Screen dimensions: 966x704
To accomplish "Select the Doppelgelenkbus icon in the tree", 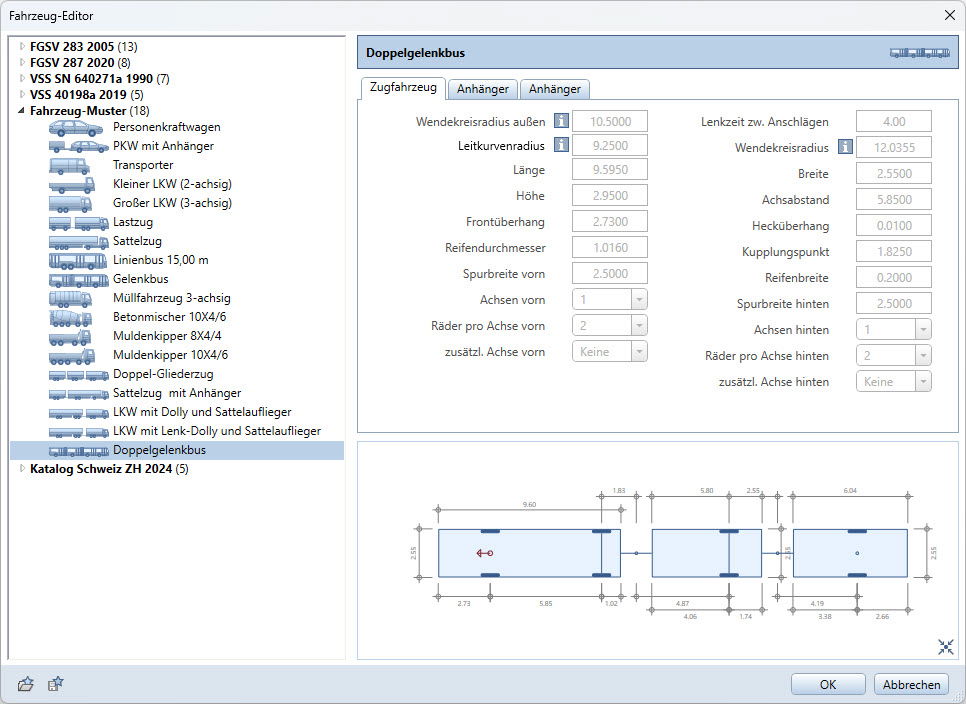I will click(x=79, y=451).
